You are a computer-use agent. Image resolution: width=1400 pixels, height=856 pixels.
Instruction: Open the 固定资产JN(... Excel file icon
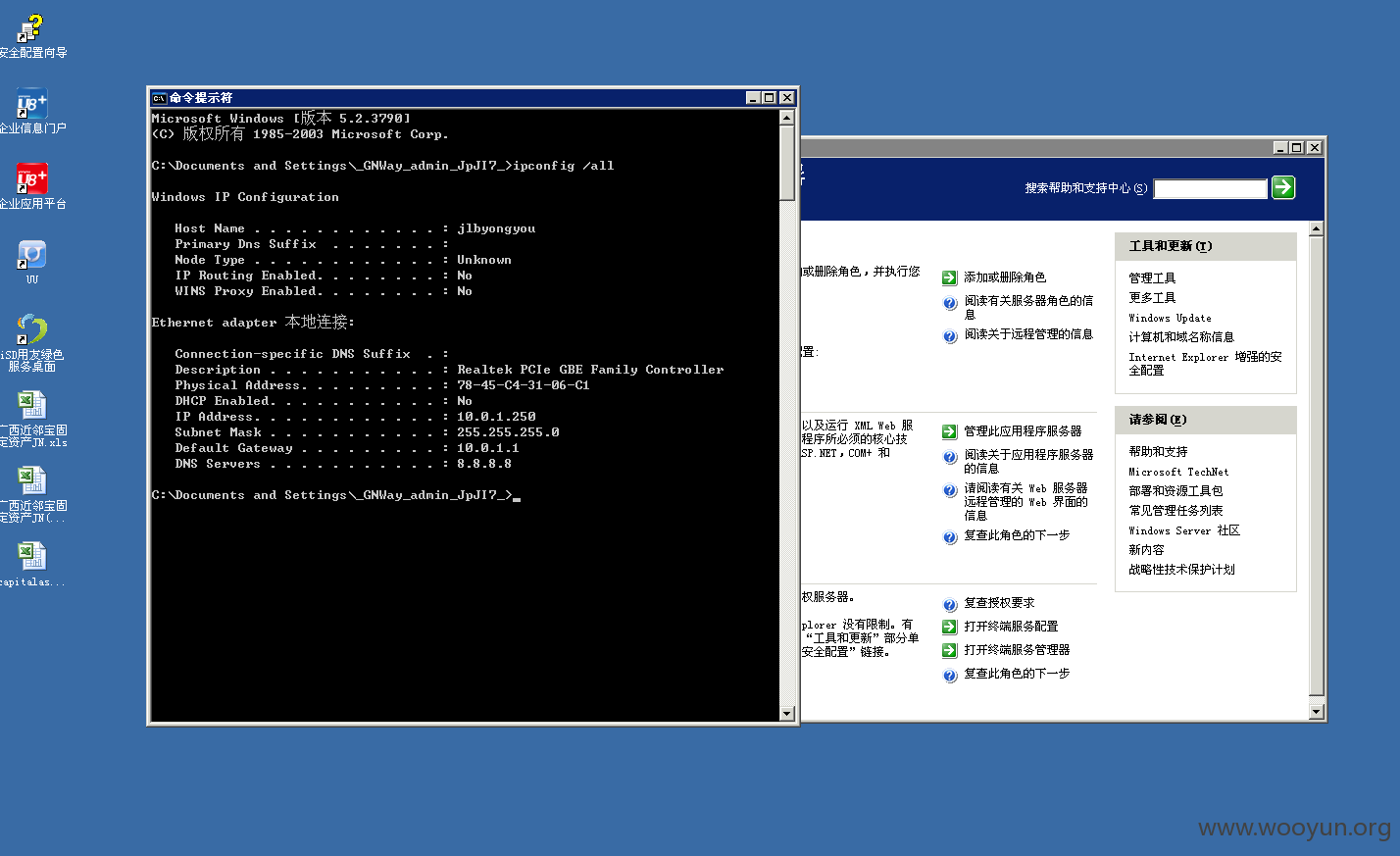(32, 481)
